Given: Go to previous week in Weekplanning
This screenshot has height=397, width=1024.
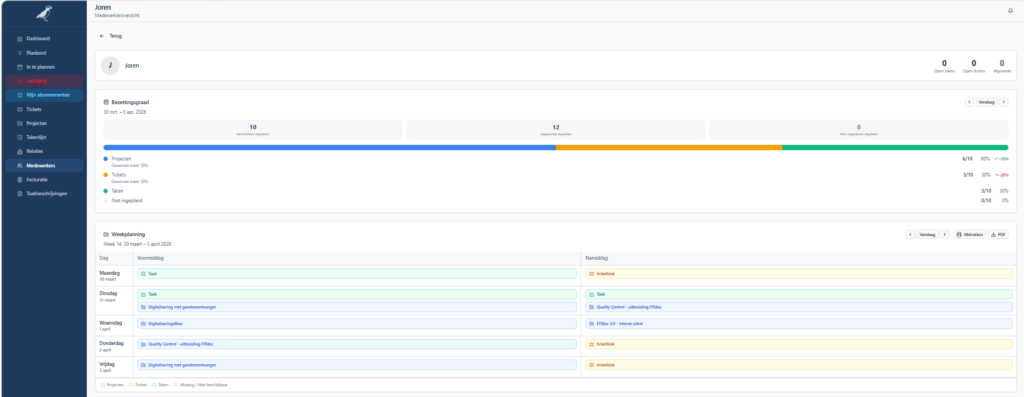Looking at the screenshot, I should (x=910, y=234).
